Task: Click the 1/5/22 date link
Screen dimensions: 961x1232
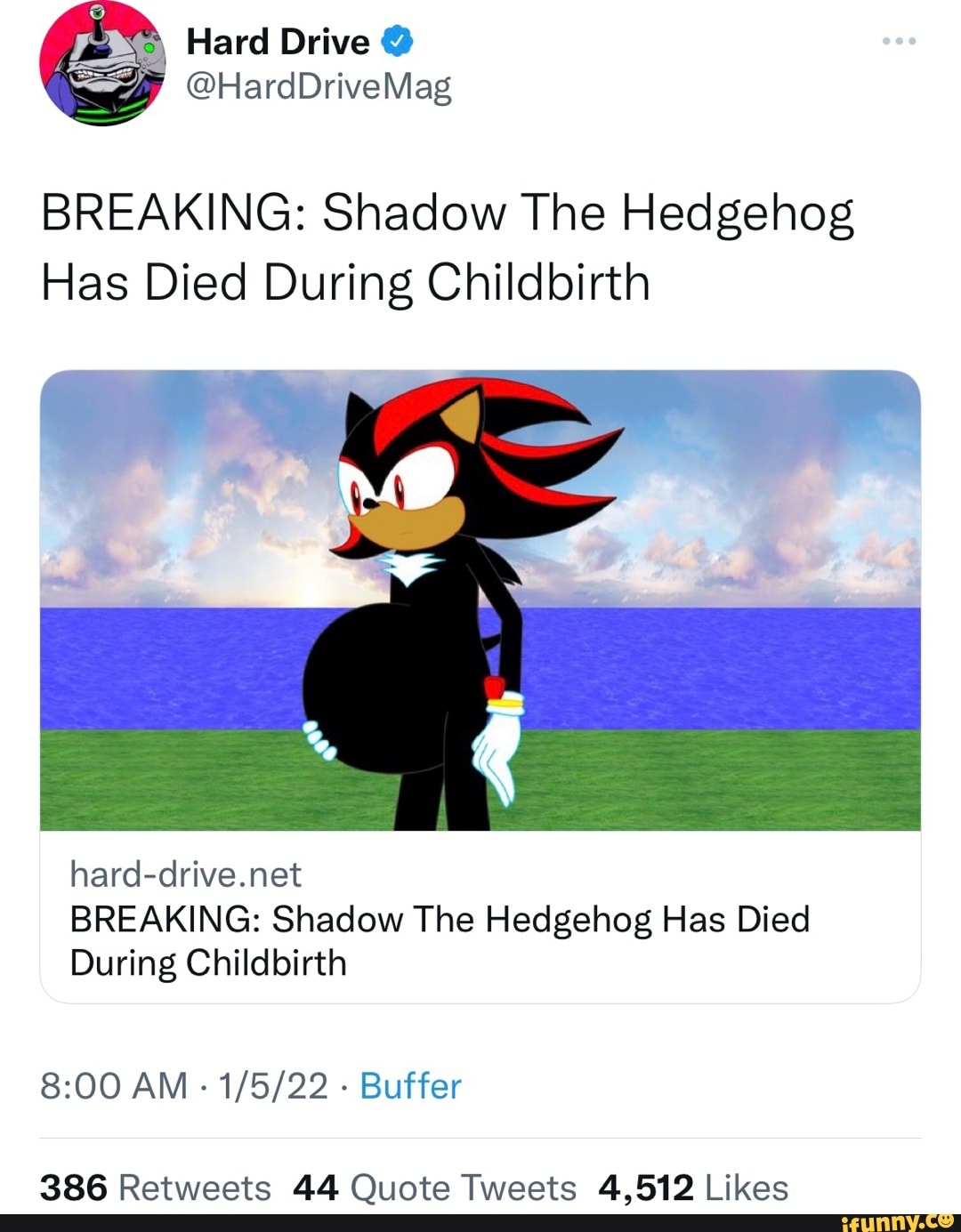Action: 271,1086
